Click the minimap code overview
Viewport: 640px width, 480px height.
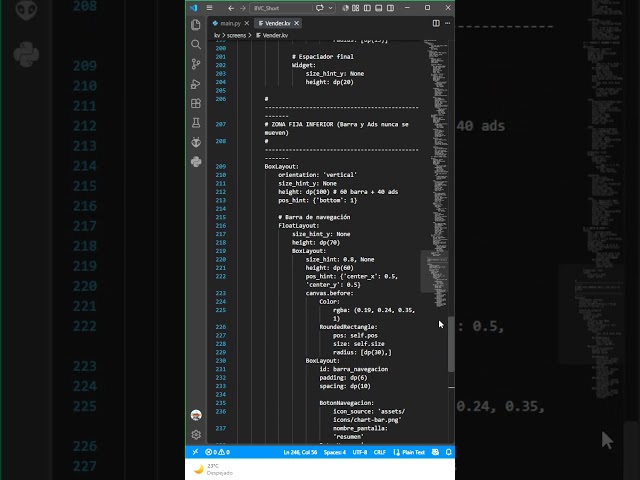point(435,171)
